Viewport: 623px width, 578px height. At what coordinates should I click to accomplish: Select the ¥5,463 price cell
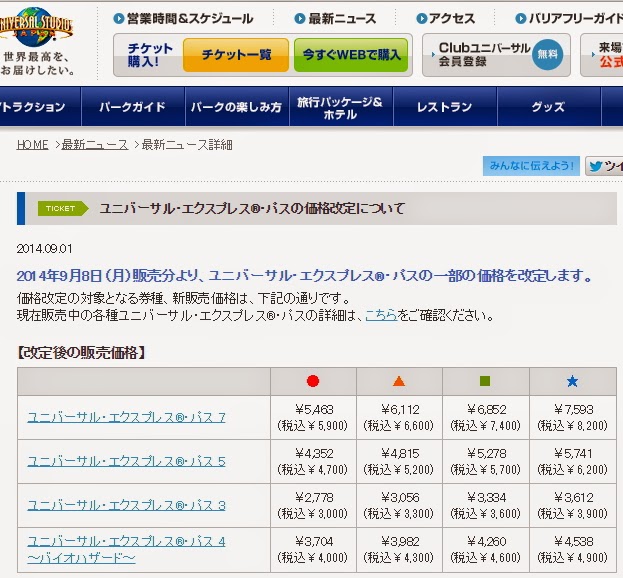point(313,418)
